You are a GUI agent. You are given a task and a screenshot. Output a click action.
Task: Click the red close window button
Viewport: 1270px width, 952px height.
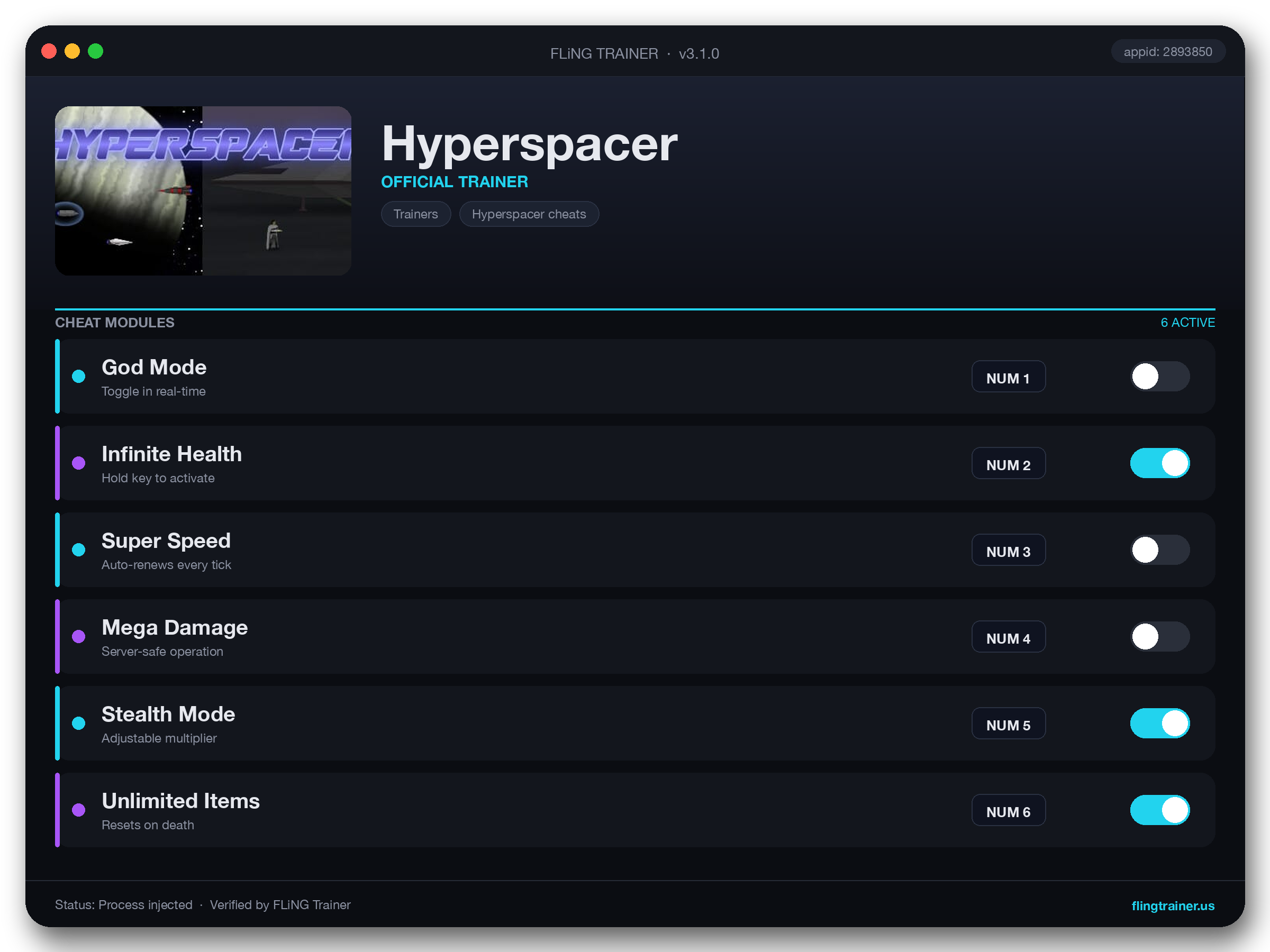[x=49, y=52]
